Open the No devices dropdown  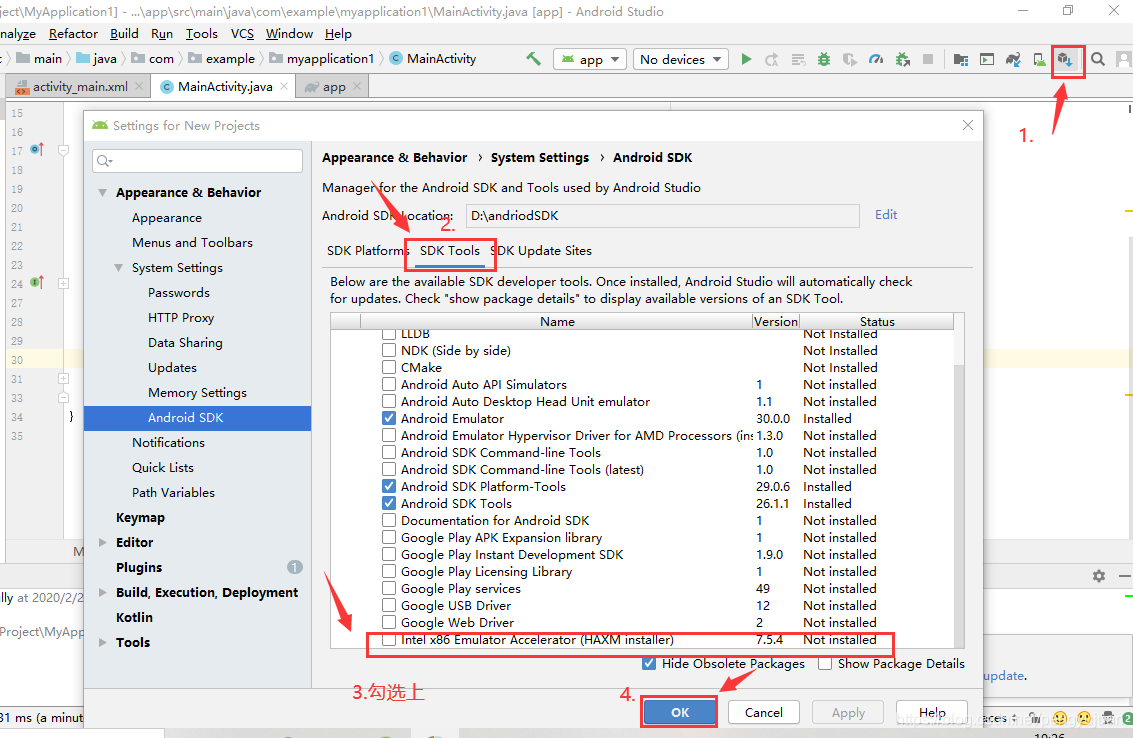[680, 59]
